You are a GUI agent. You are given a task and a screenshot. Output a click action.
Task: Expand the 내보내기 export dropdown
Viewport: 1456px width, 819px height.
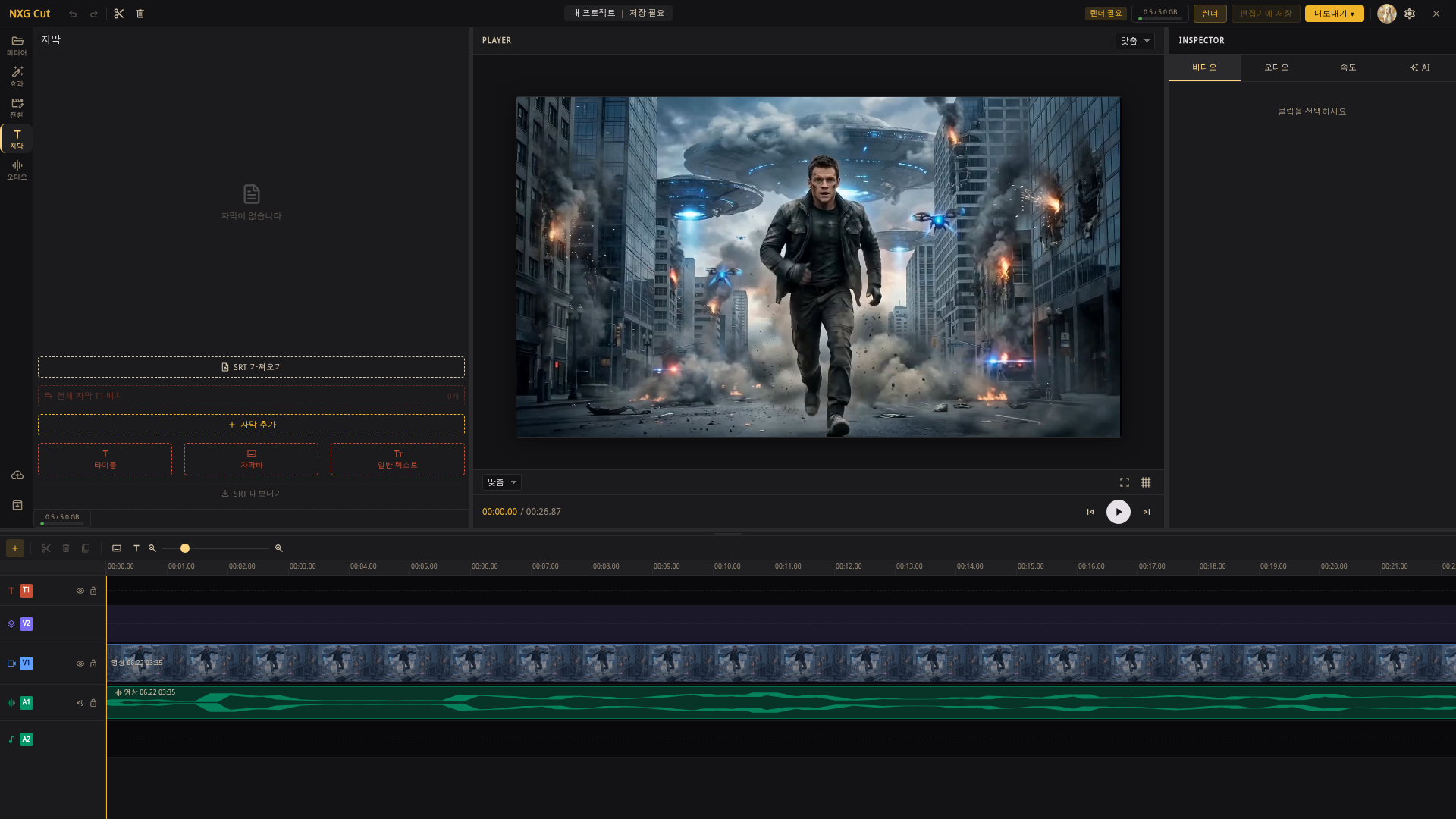pyautogui.click(x=1335, y=14)
